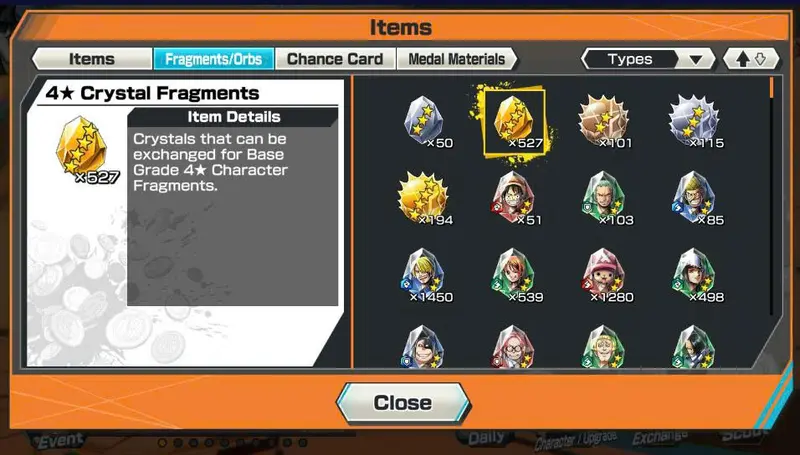Select the fragment with count x85
Viewport: 800px width, 455px height.
coord(695,198)
